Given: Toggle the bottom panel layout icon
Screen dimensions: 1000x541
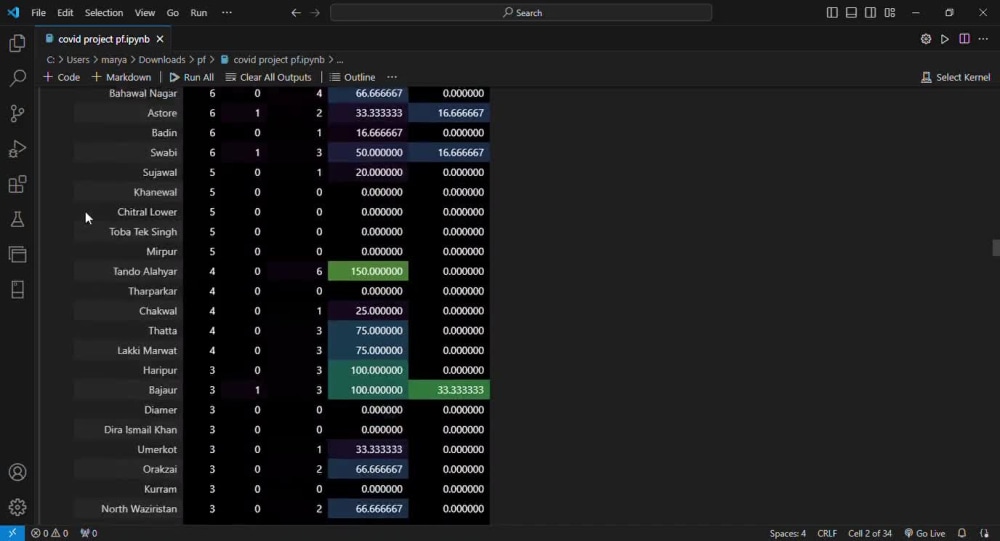Looking at the screenshot, I should 851,13.
